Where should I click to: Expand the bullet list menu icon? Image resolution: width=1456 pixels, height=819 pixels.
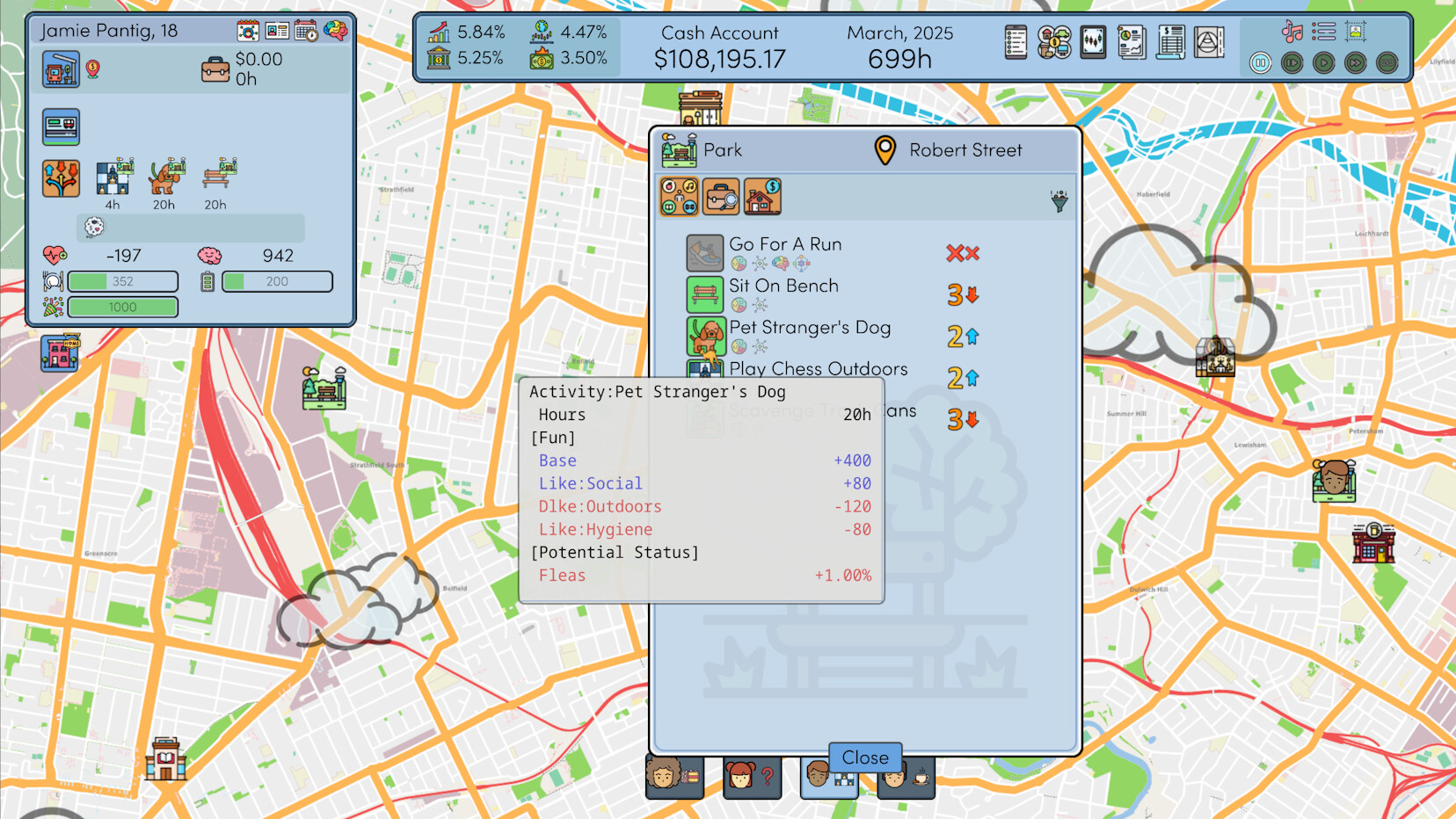pyautogui.click(x=1323, y=33)
